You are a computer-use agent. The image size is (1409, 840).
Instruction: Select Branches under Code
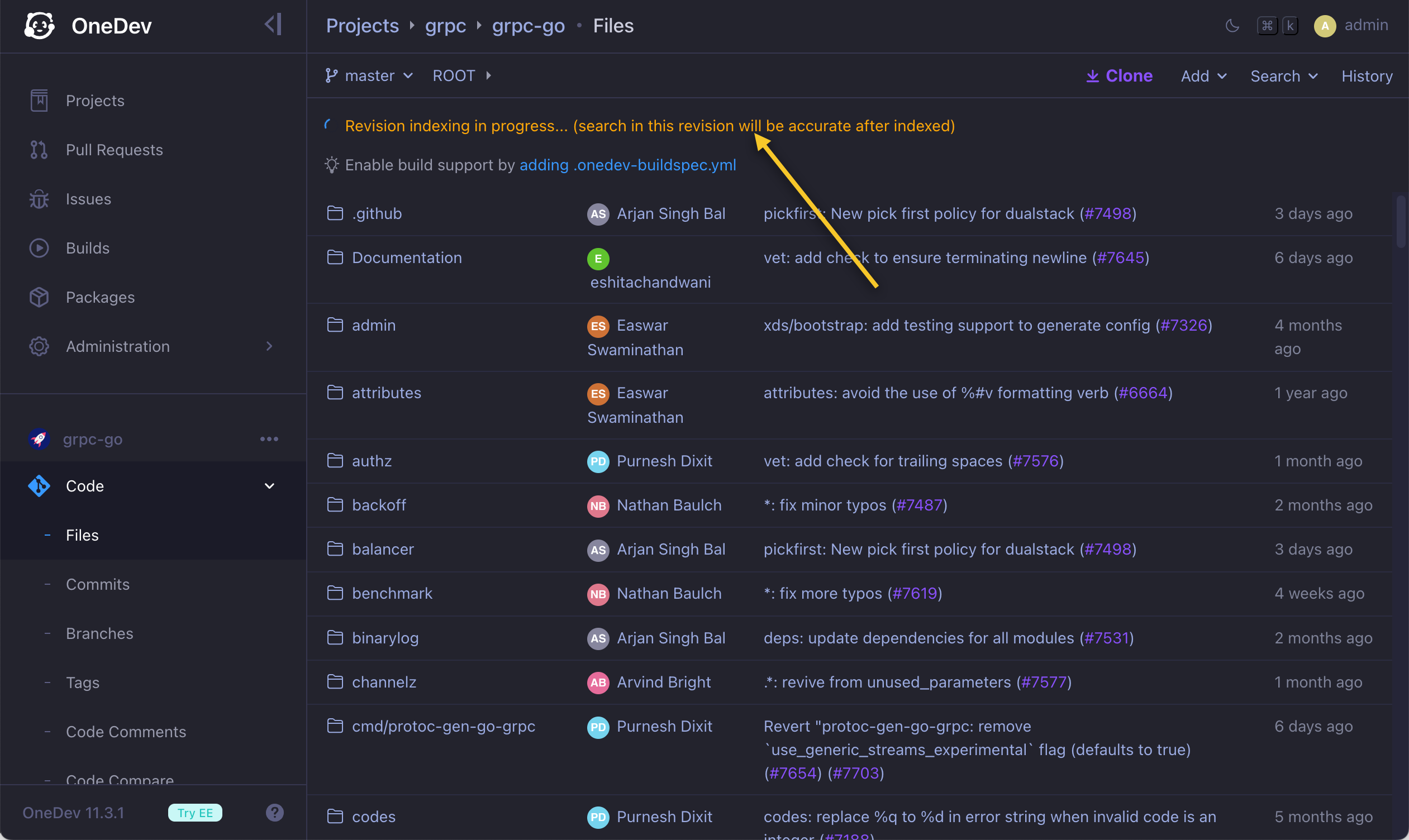click(99, 633)
